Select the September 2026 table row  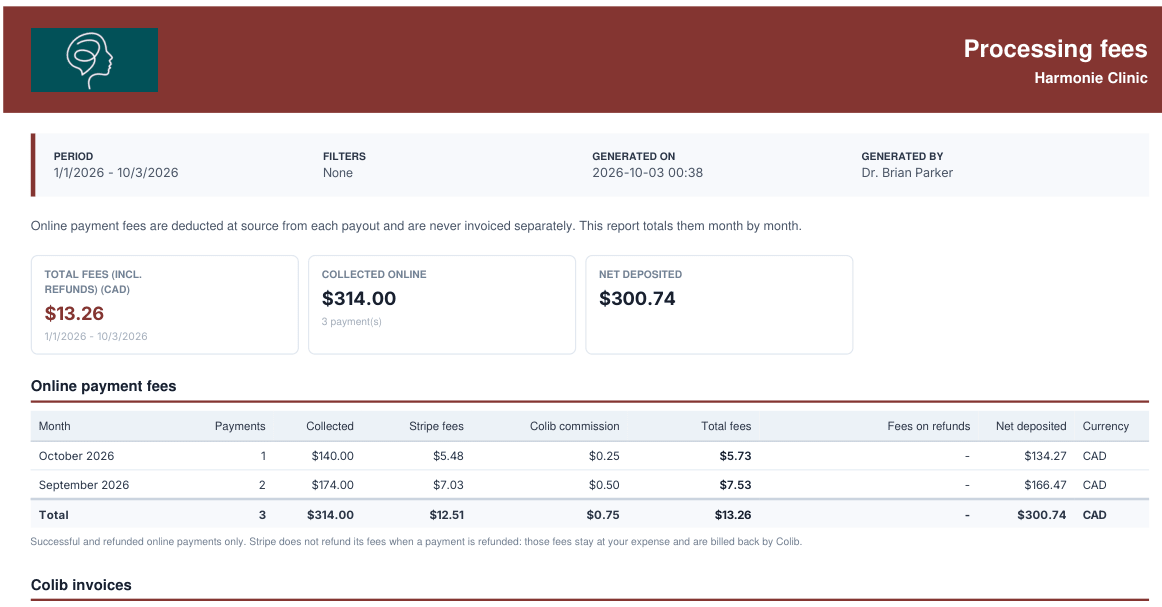[590, 485]
